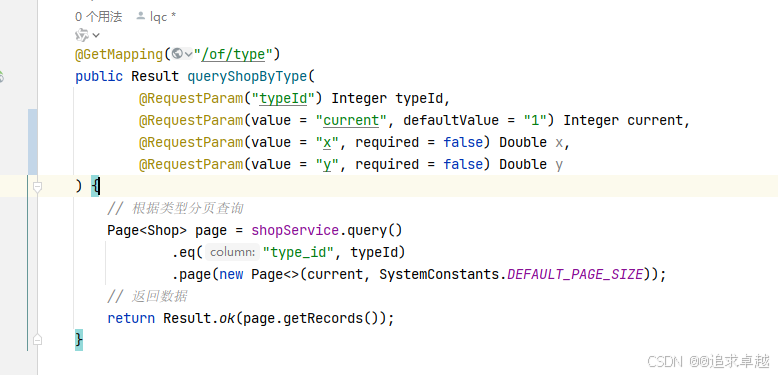Click the shopService field reference
This screenshot has width=778, height=375.
[x=295, y=230]
